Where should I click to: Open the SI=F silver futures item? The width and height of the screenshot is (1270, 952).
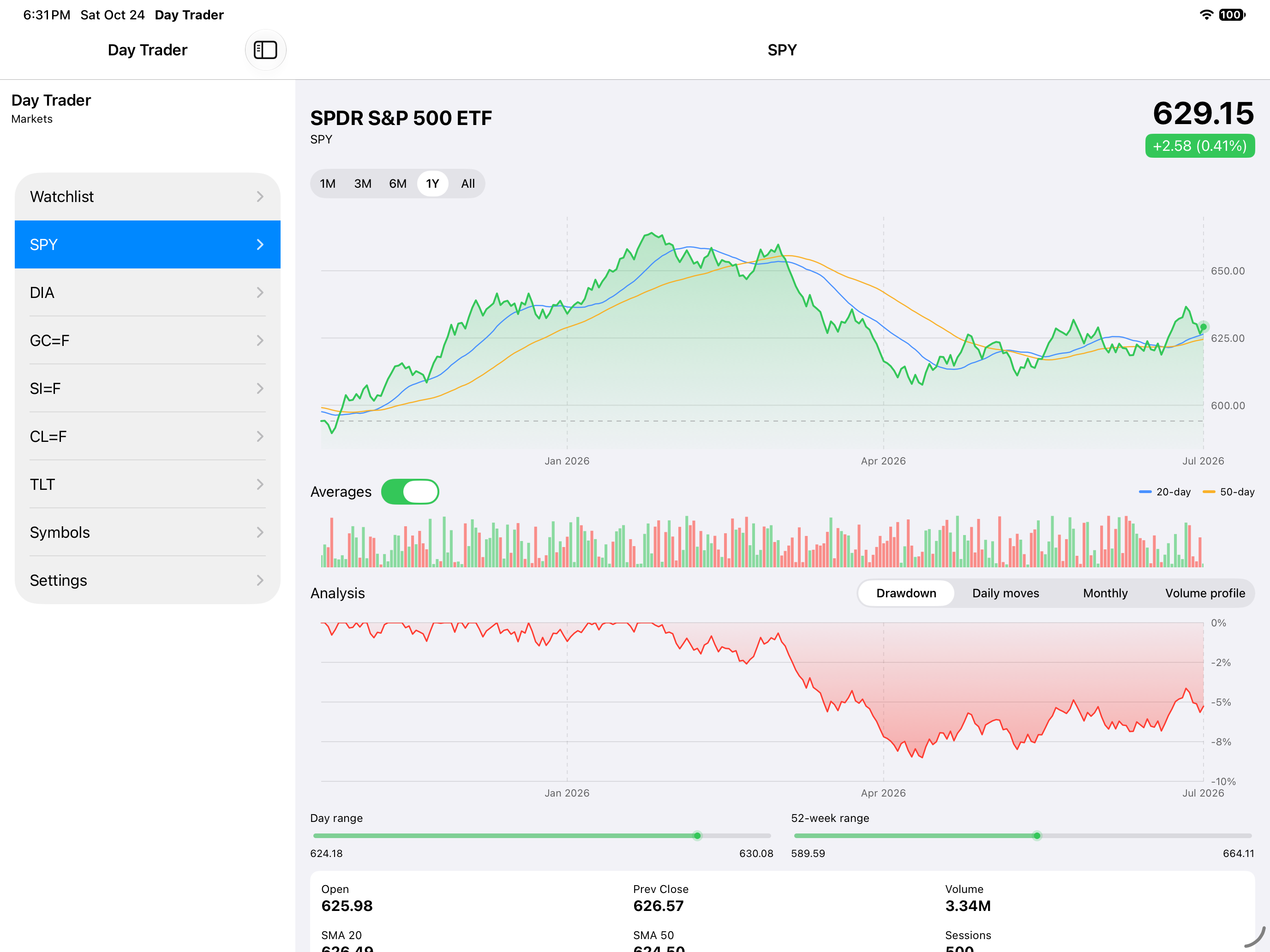coord(148,388)
